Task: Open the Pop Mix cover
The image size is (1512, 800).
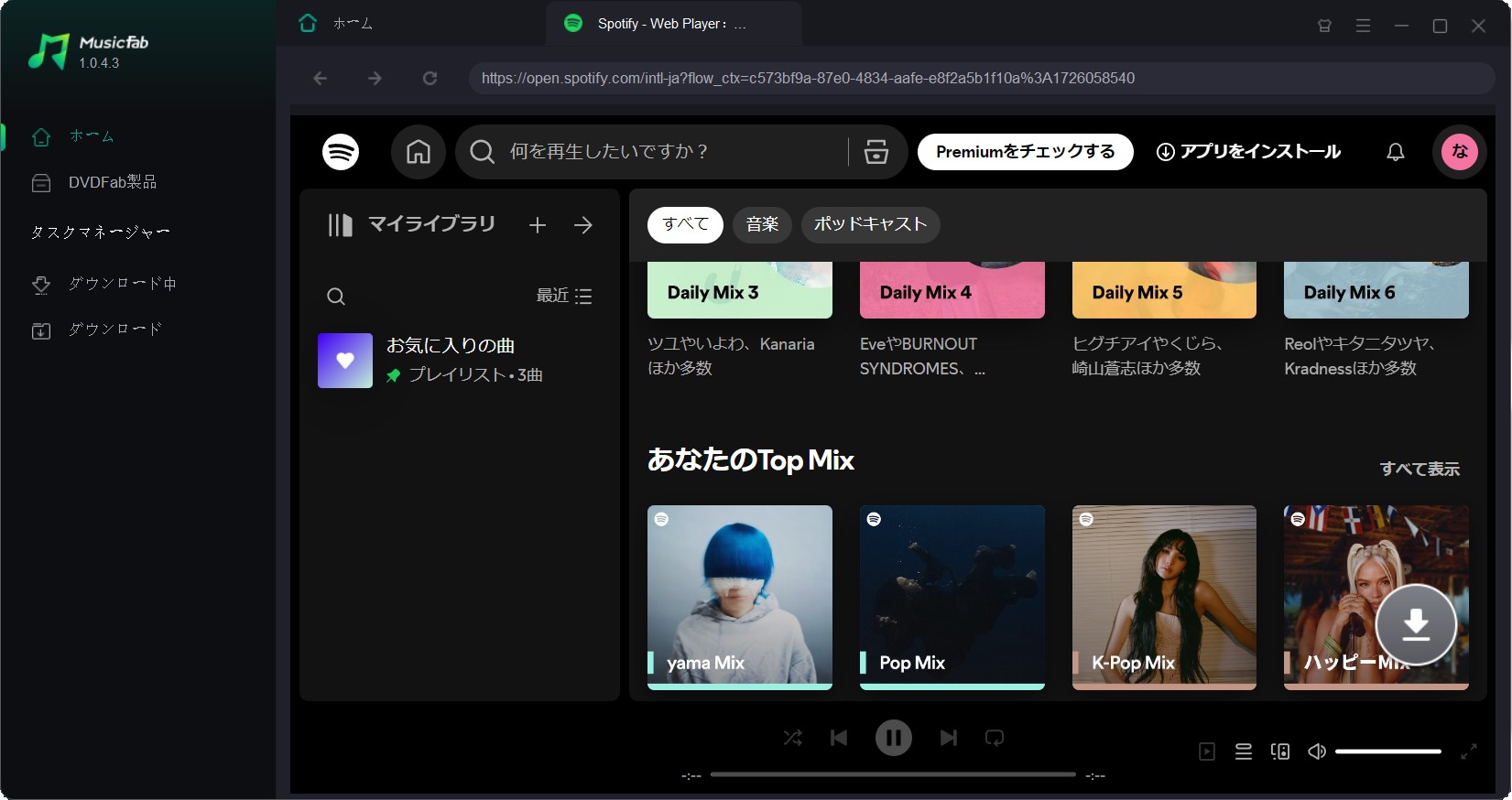Action: pyautogui.click(x=952, y=597)
